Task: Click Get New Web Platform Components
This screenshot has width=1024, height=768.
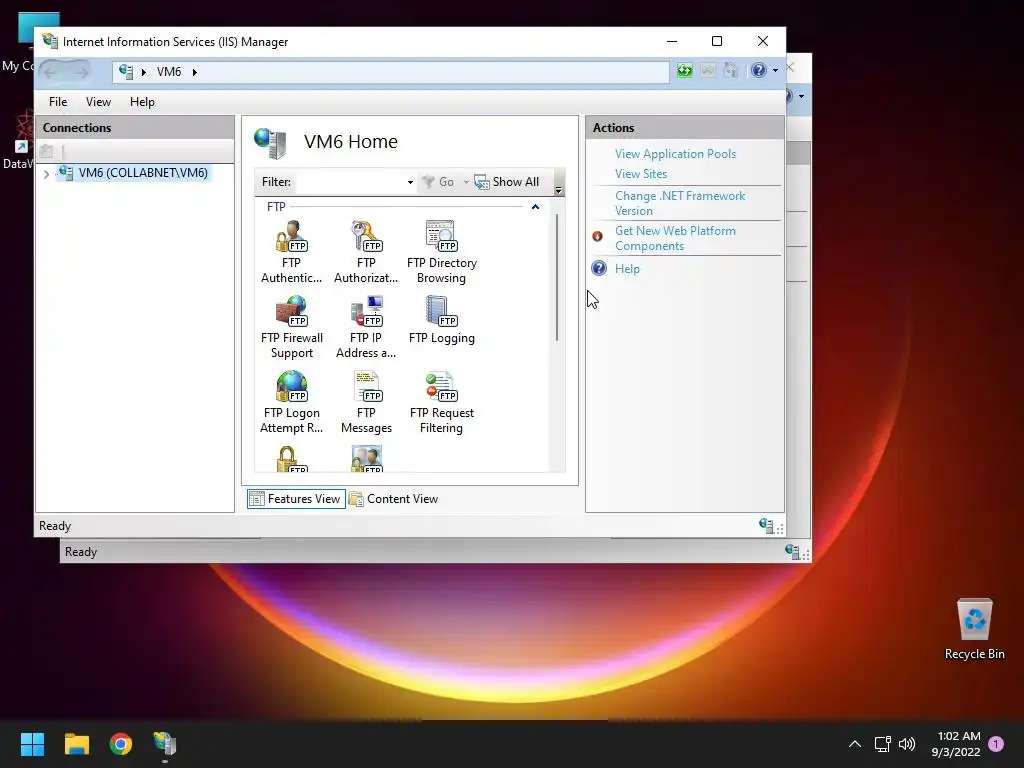Action: (675, 238)
